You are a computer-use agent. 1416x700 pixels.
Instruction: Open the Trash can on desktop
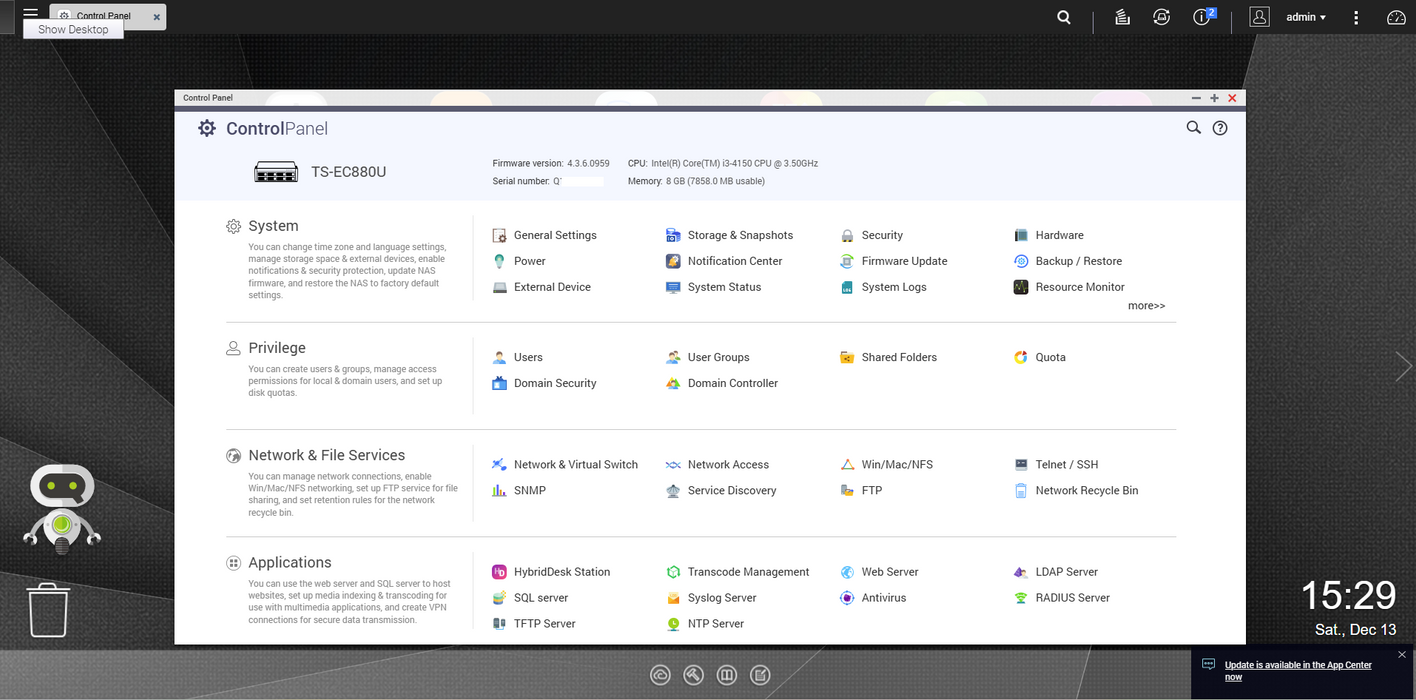tap(48, 610)
